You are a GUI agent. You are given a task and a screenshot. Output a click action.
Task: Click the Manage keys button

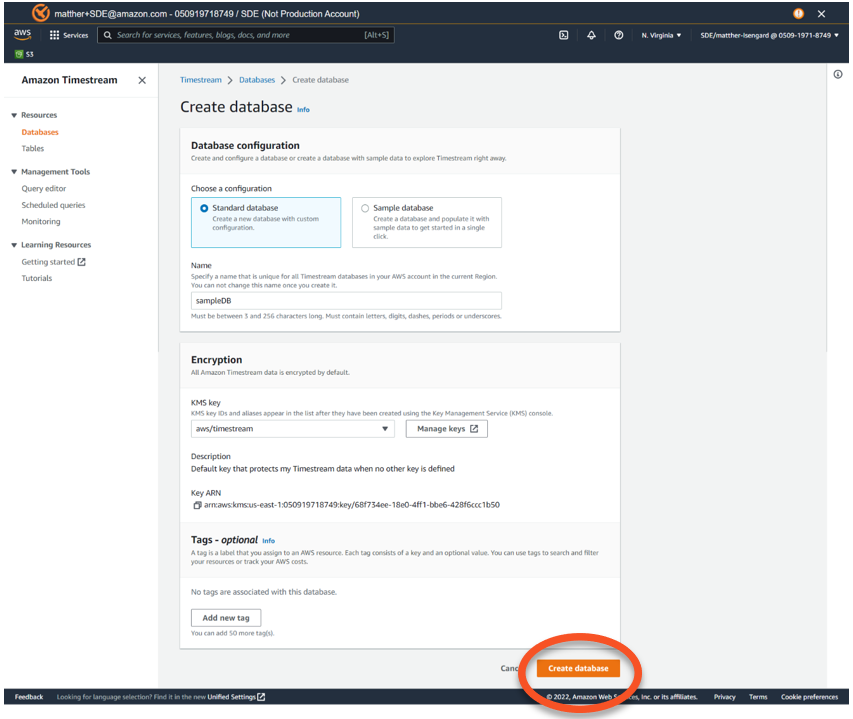[x=447, y=429]
